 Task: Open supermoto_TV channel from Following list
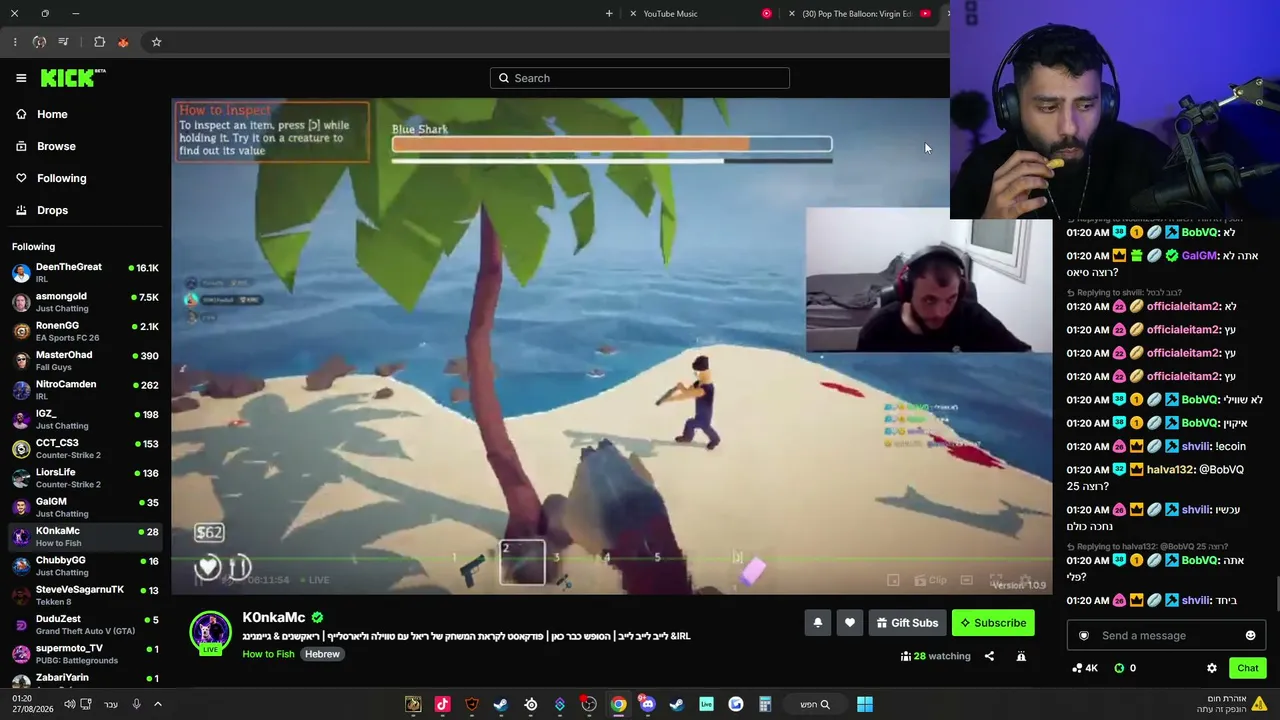click(x=85, y=654)
